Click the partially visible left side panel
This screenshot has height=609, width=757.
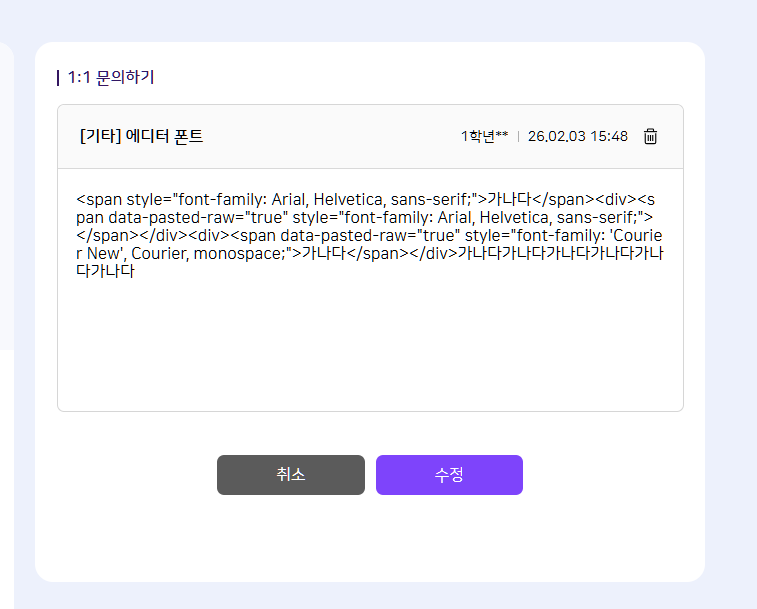coord(6,200)
